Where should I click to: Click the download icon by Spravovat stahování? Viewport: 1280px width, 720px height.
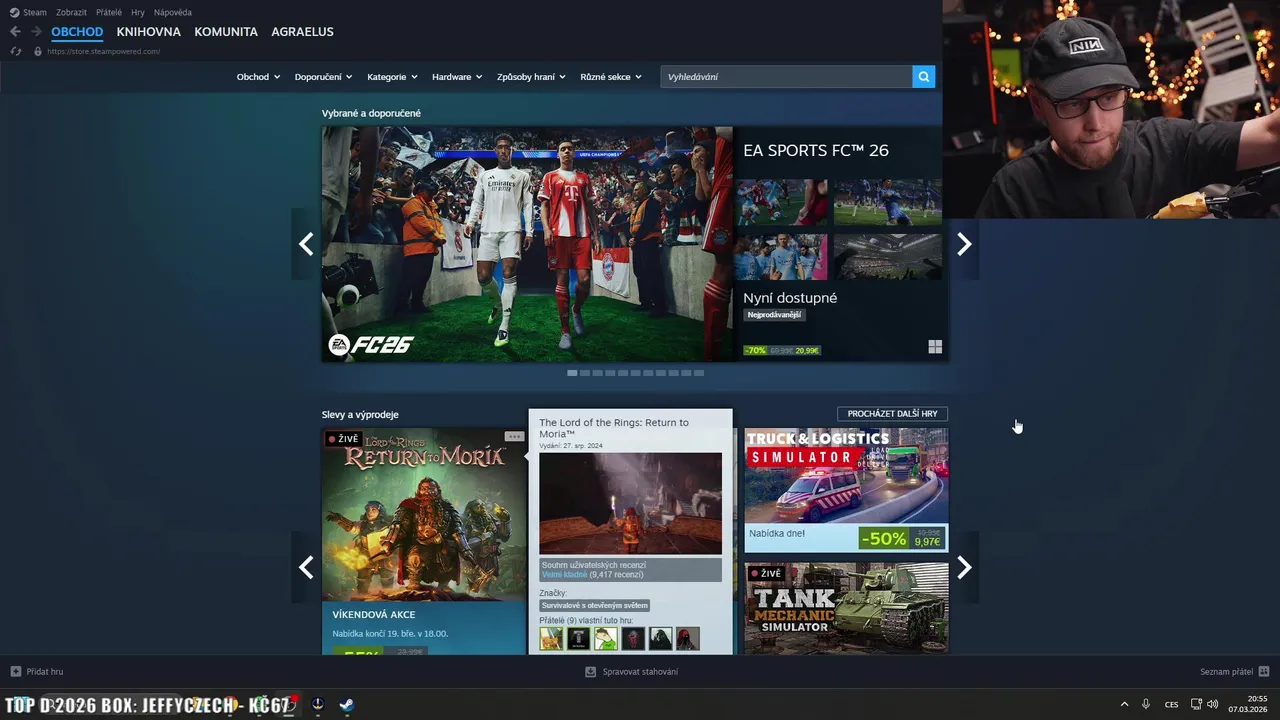point(590,671)
